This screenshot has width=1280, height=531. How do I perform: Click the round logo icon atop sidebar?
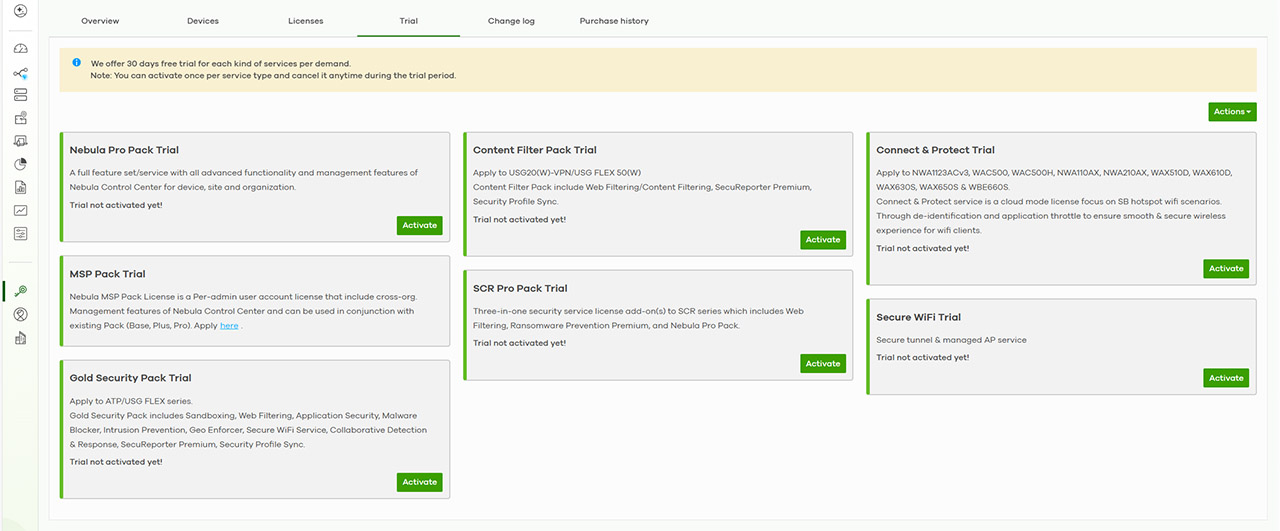pos(20,11)
